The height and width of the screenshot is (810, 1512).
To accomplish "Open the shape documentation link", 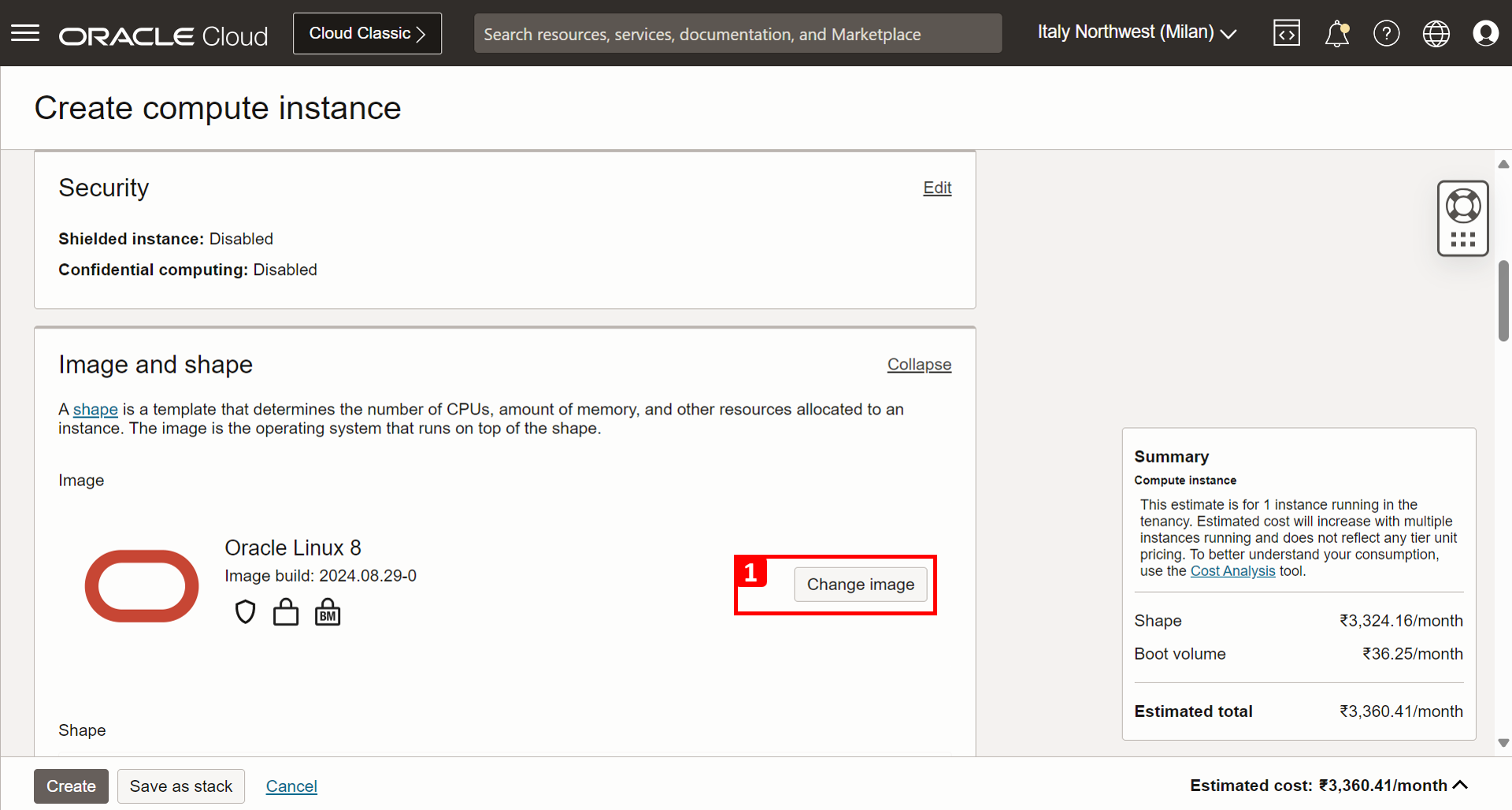I will 95,410.
